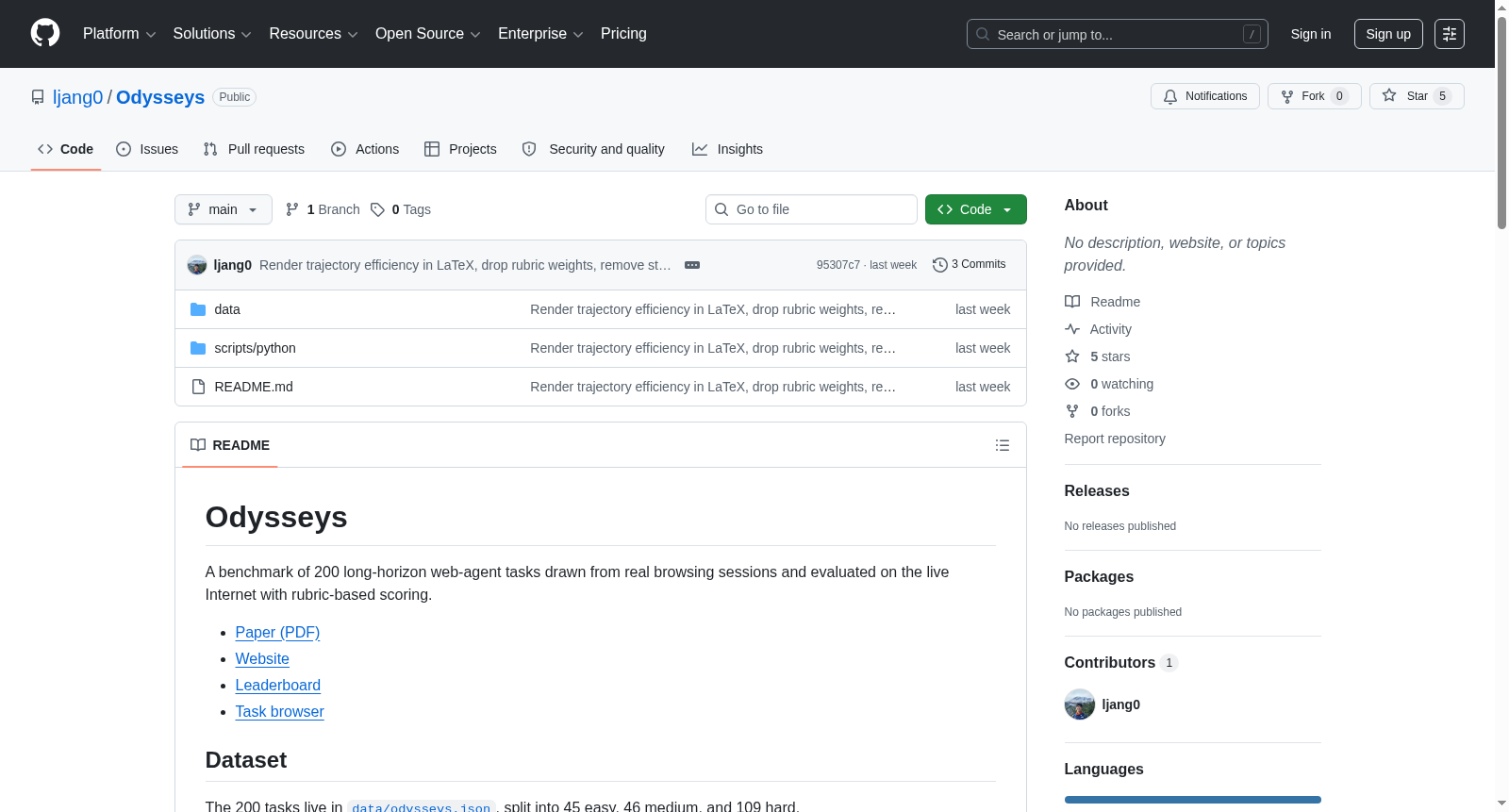Click the Sign up button
The height and width of the screenshot is (812, 1509).
click(1388, 34)
